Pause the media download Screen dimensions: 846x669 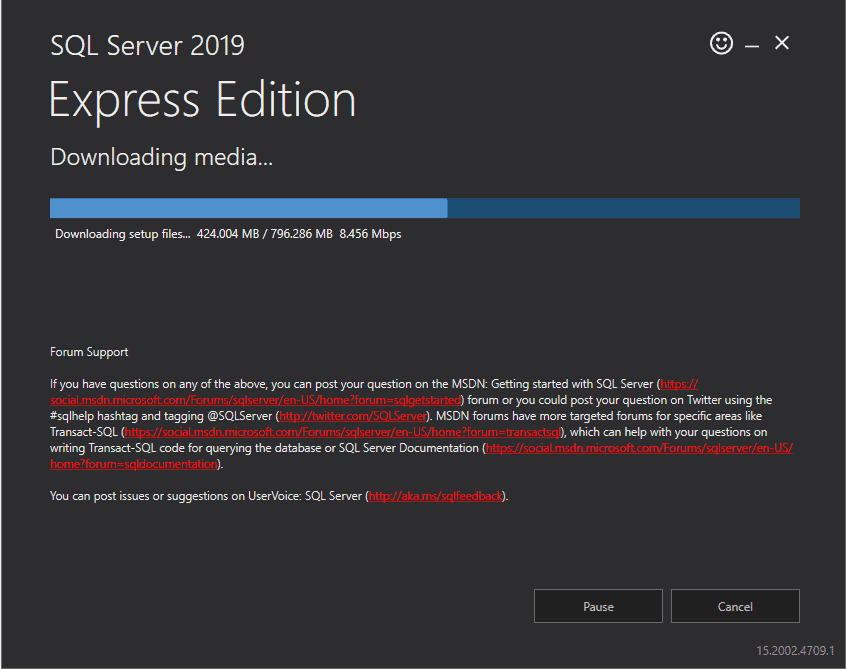point(598,606)
